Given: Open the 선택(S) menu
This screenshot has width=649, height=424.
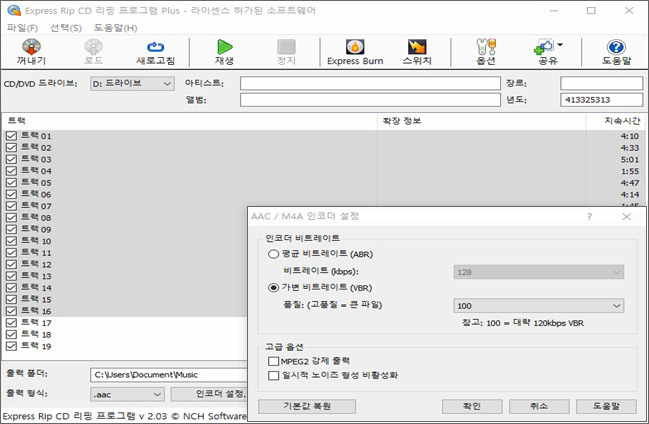Looking at the screenshot, I should 65,28.
